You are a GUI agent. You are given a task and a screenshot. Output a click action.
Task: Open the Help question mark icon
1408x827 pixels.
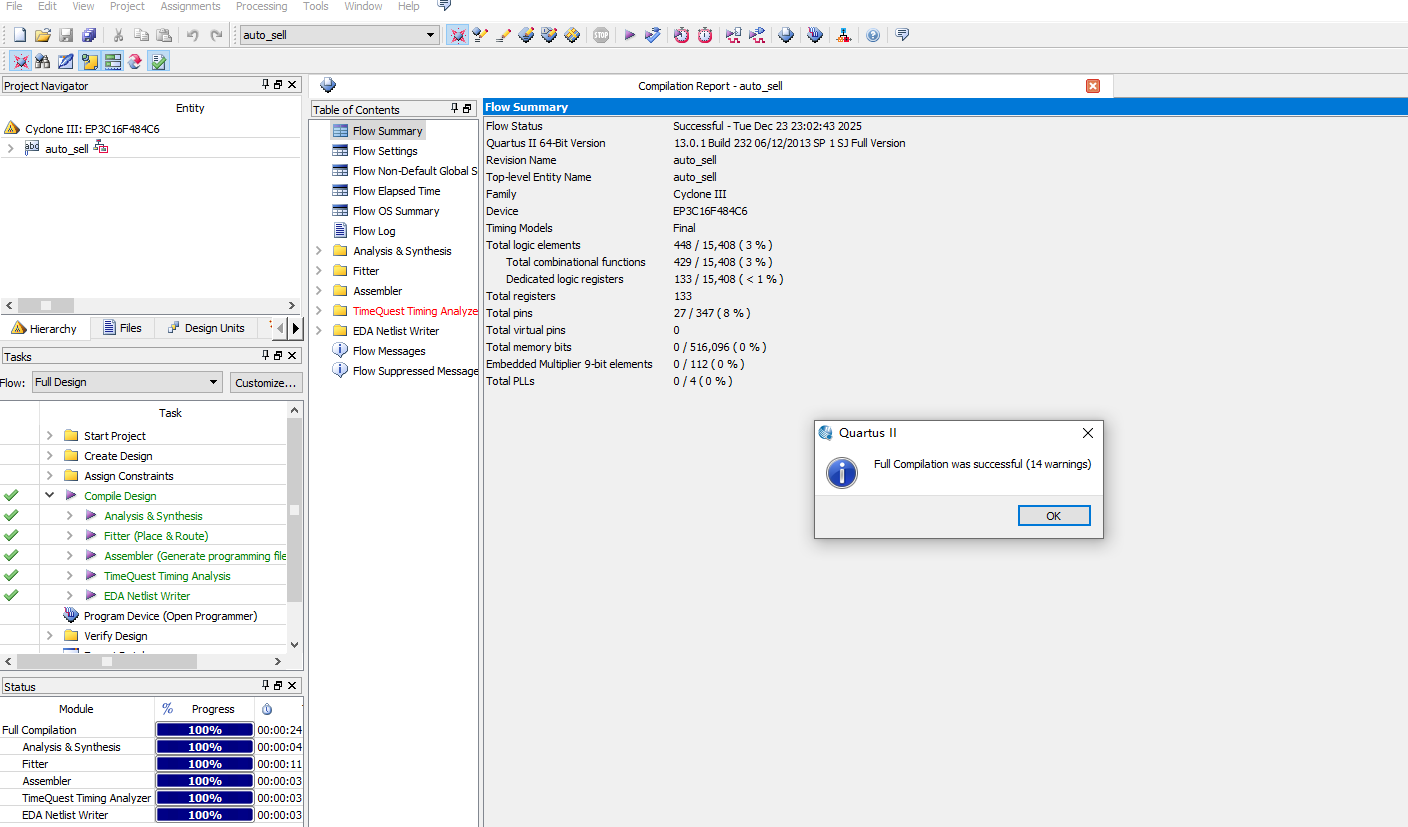point(873,35)
